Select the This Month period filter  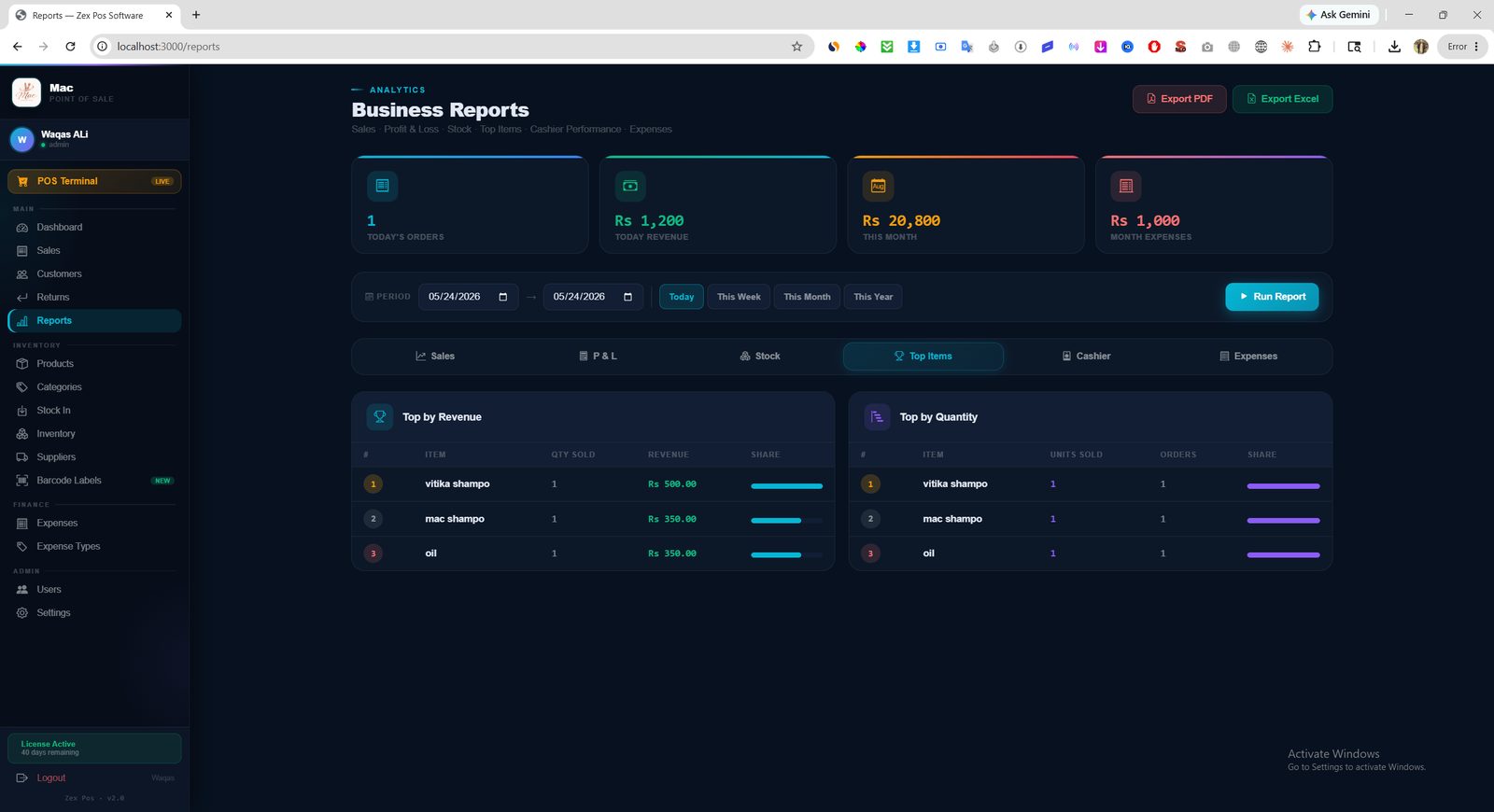point(807,297)
